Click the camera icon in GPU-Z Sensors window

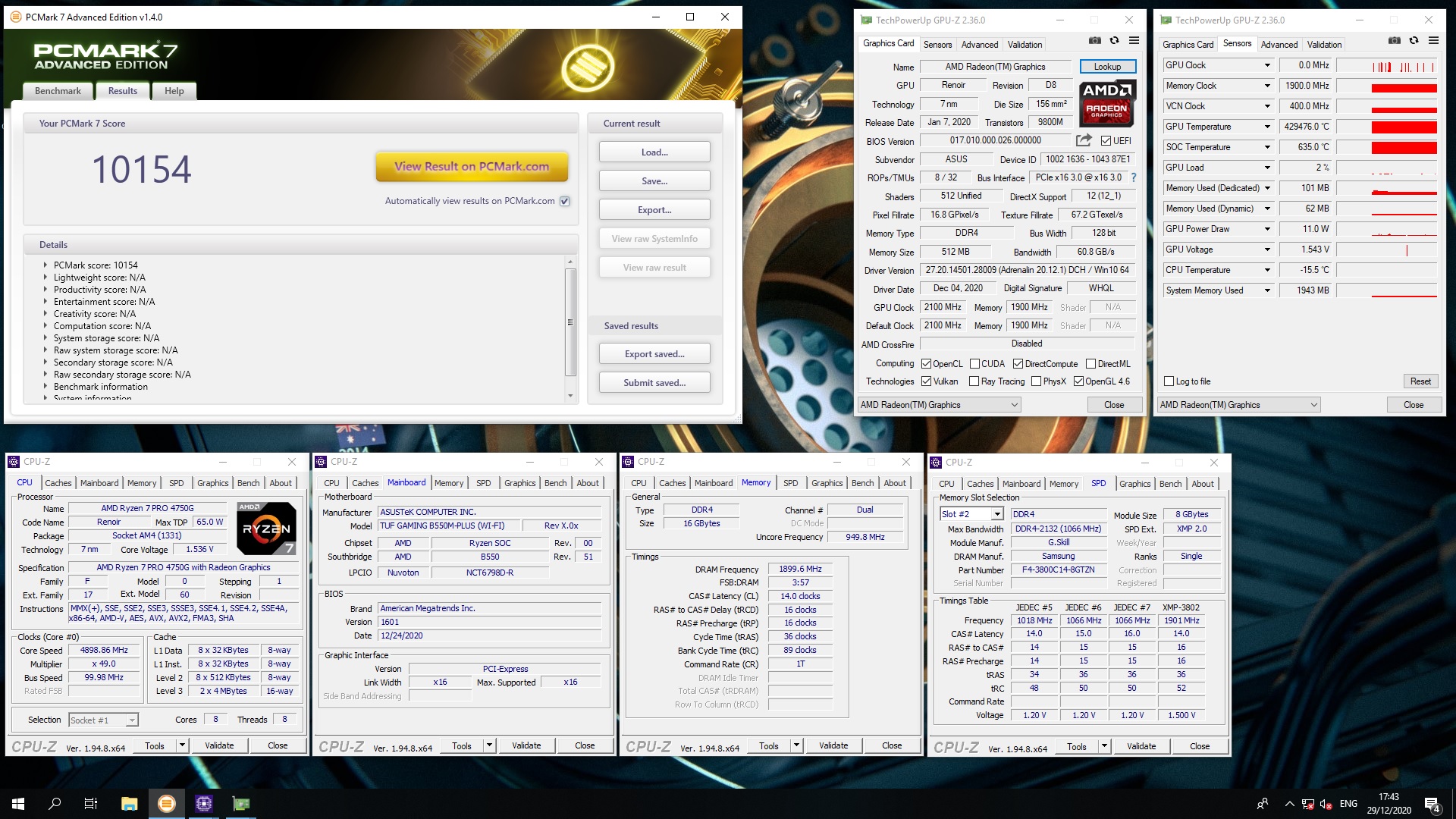[x=1394, y=41]
